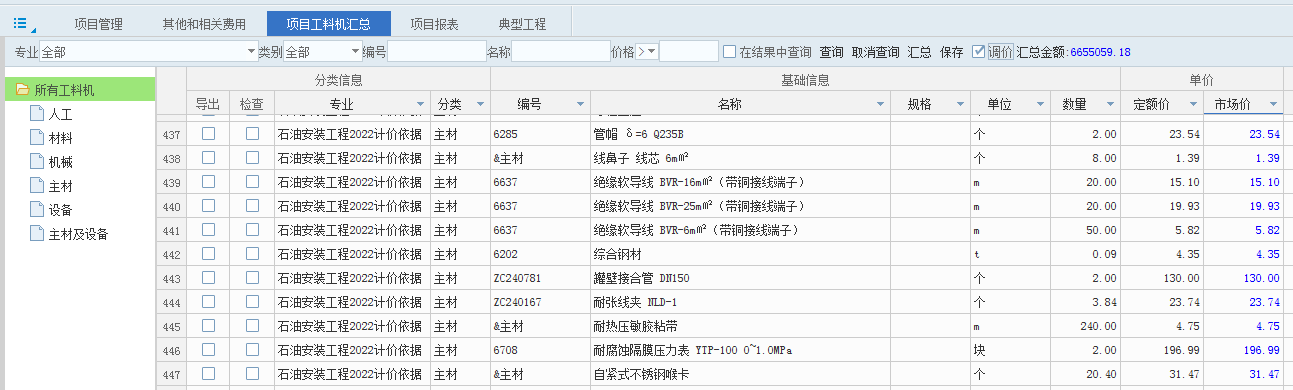This screenshot has height=390, width=1293.
Task: Open the 类别 filter combo box
Action: click(x=323, y=51)
